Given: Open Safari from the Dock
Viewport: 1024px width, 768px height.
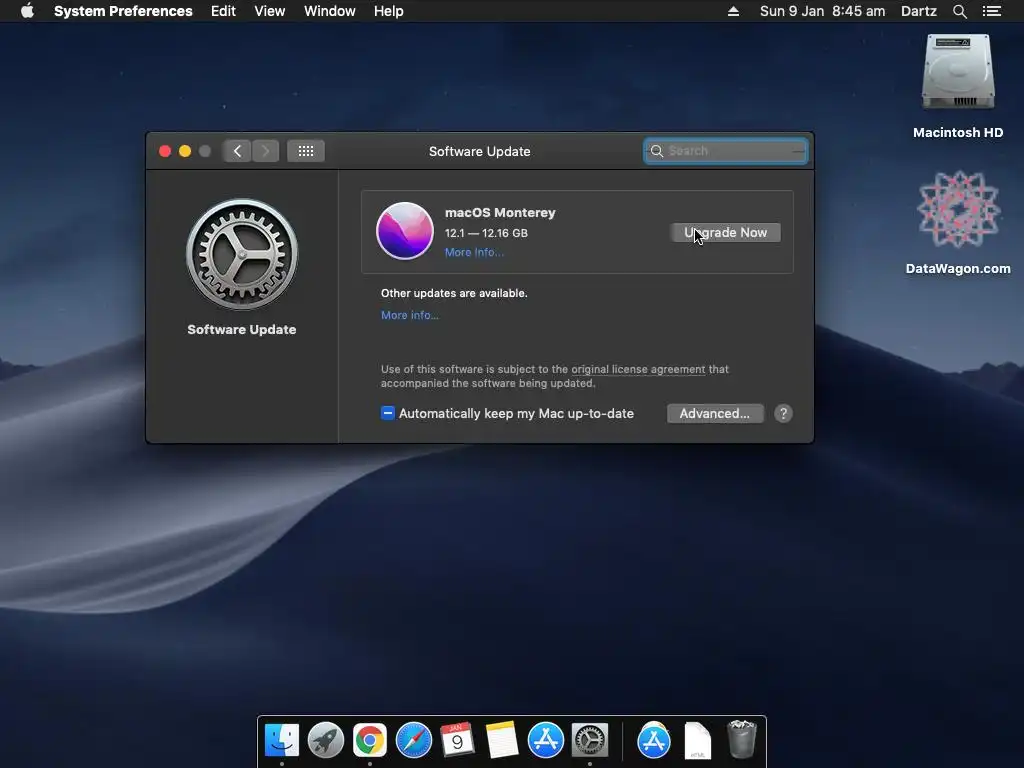Looking at the screenshot, I should click(413, 741).
